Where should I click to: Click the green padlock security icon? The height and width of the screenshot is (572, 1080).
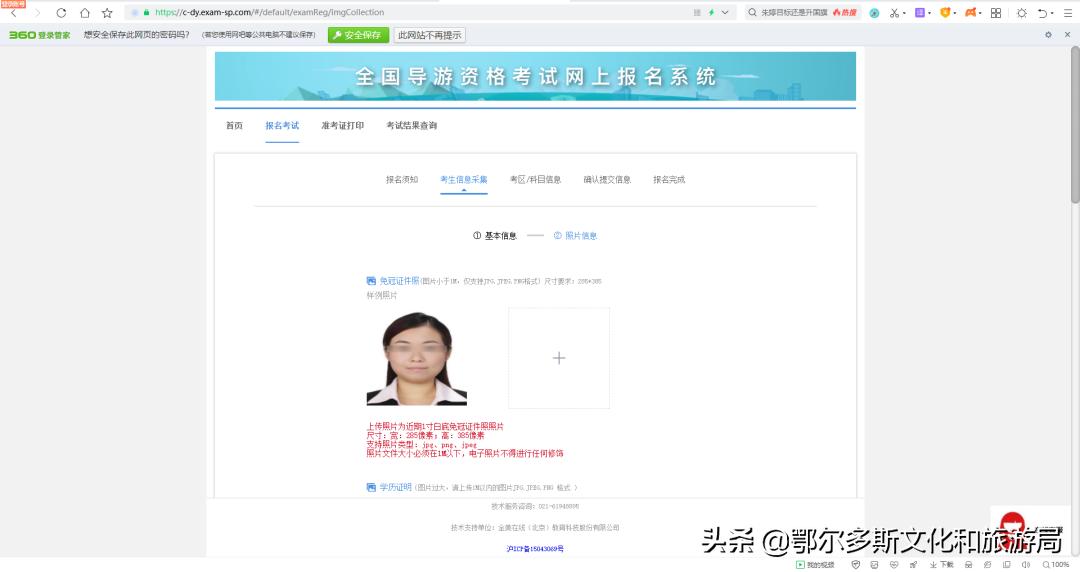point(146,12)
